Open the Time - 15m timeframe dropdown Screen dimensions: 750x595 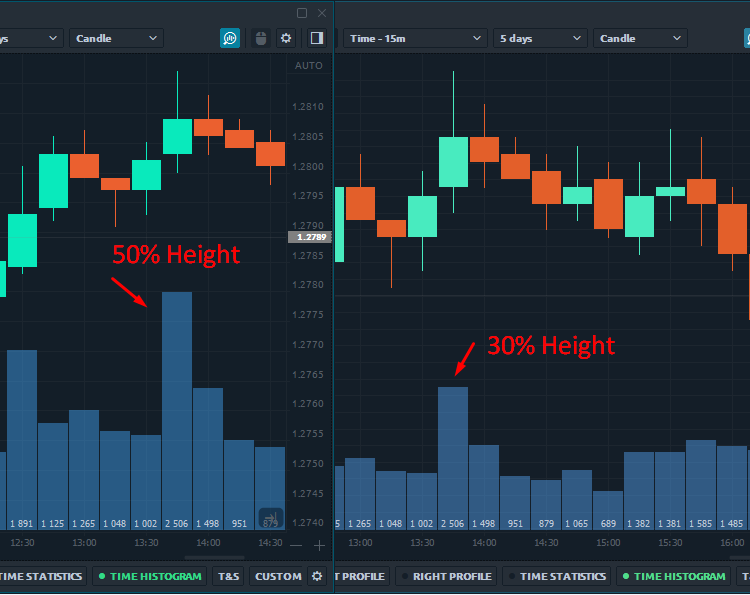[415, 38]
